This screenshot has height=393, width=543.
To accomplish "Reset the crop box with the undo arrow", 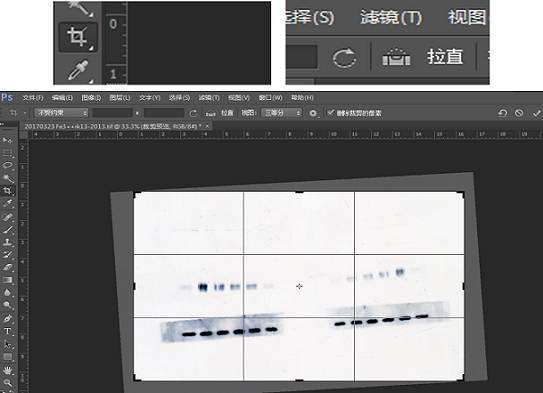I will (x=502, y=113).
